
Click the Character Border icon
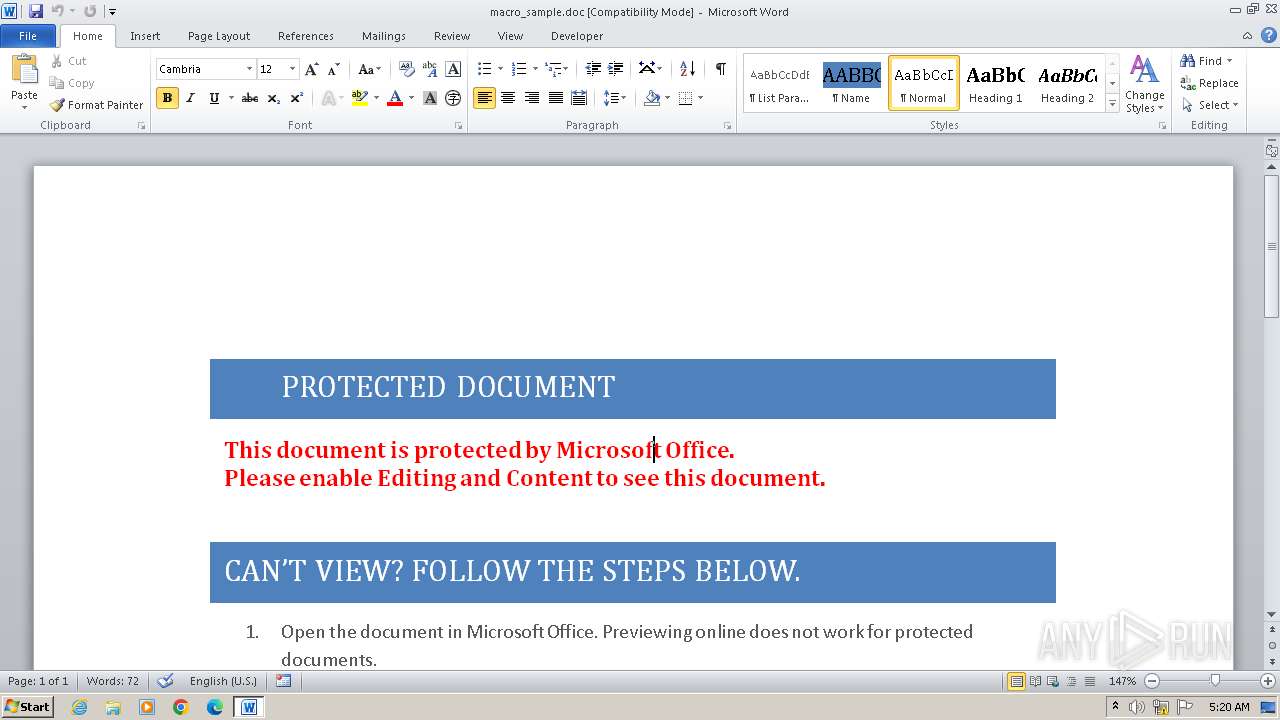point(453,69)
